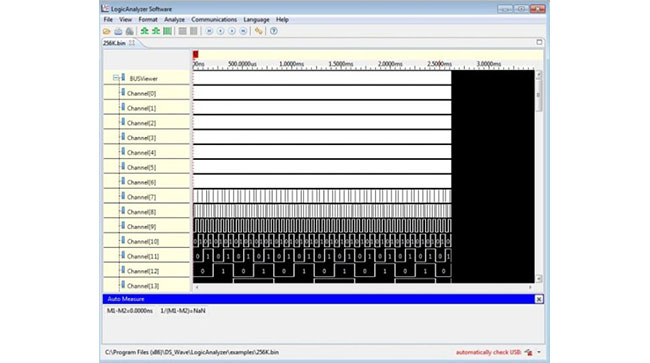Image resolution: width=650 pixels, height=363 pixels.
Task: Step back with the second blue circle button
Action: [x=221, y=31]
